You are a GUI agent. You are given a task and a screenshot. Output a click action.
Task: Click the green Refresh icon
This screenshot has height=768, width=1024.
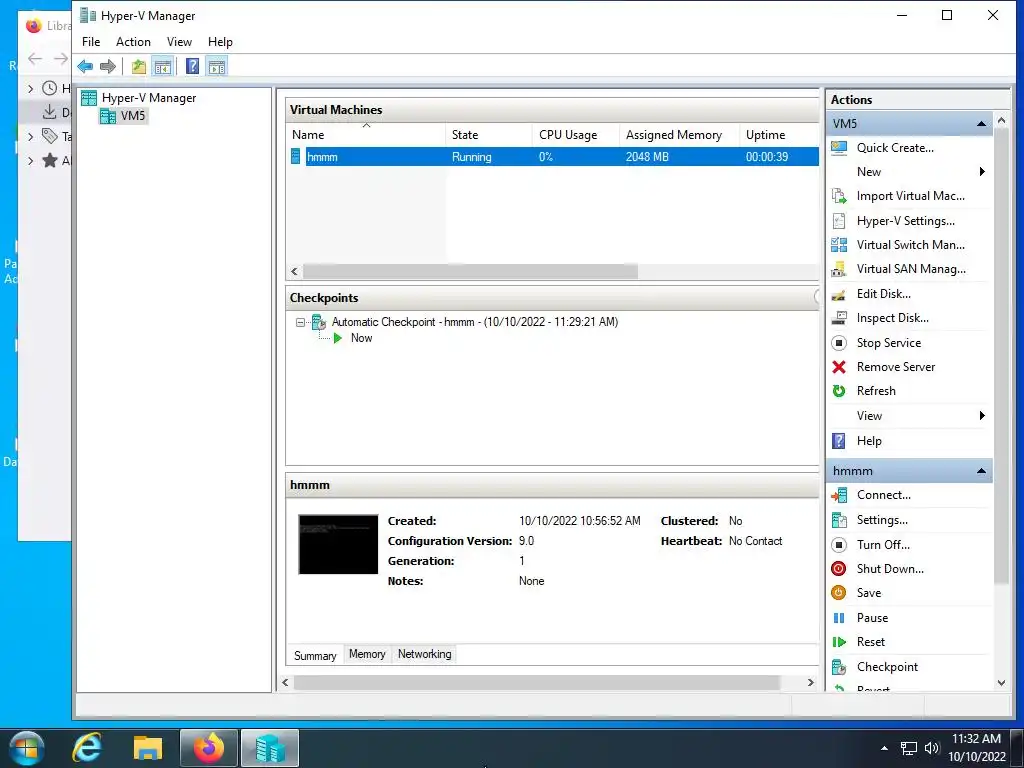click(839, 391)
